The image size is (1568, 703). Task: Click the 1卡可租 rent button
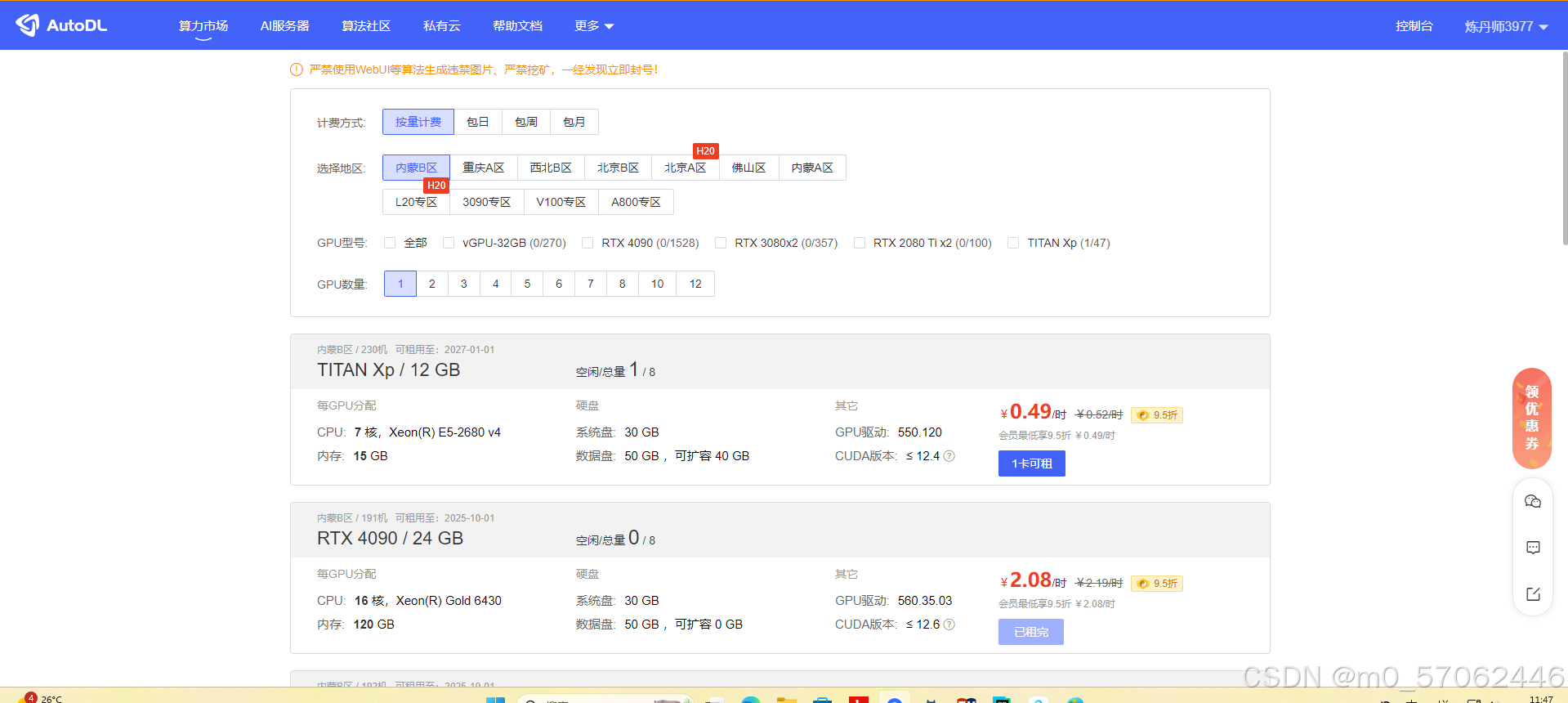pos(1031,463)
